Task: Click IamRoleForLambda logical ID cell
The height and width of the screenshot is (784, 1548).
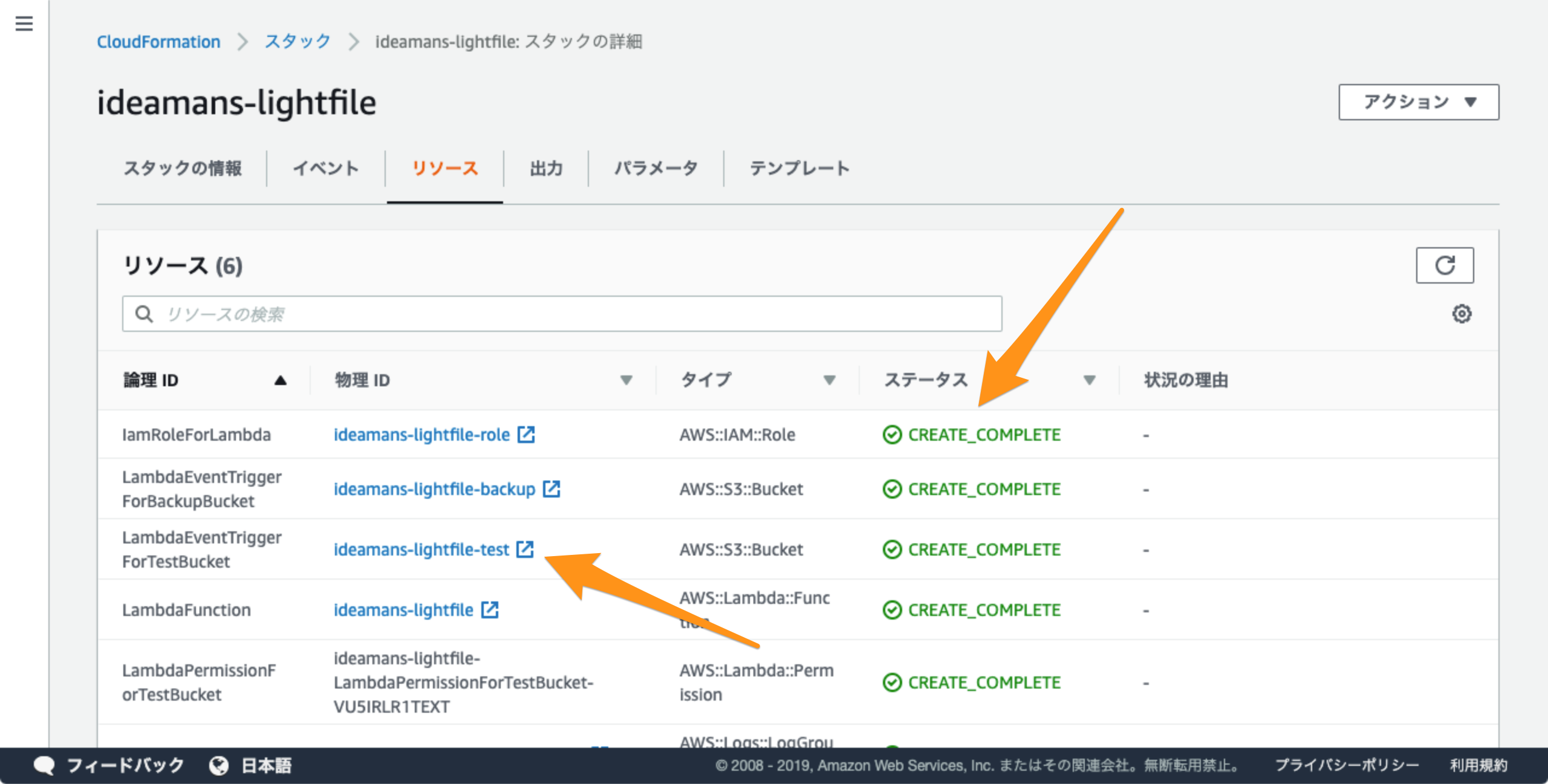Action: 197,435
